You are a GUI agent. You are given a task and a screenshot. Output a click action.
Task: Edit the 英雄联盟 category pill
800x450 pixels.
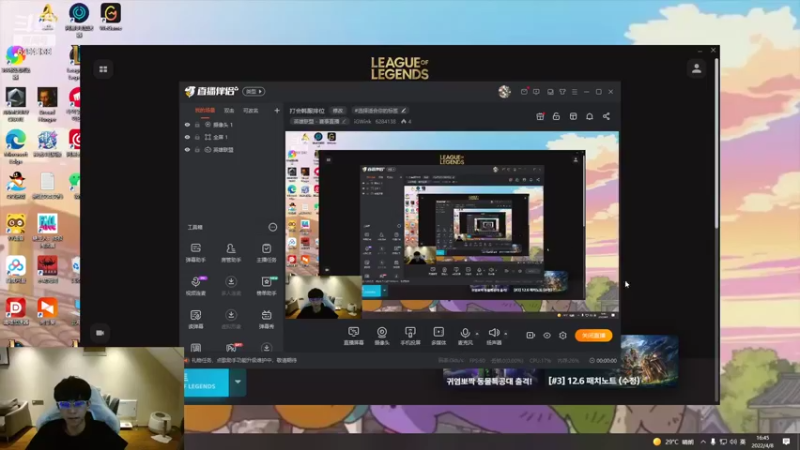[319, 121]
